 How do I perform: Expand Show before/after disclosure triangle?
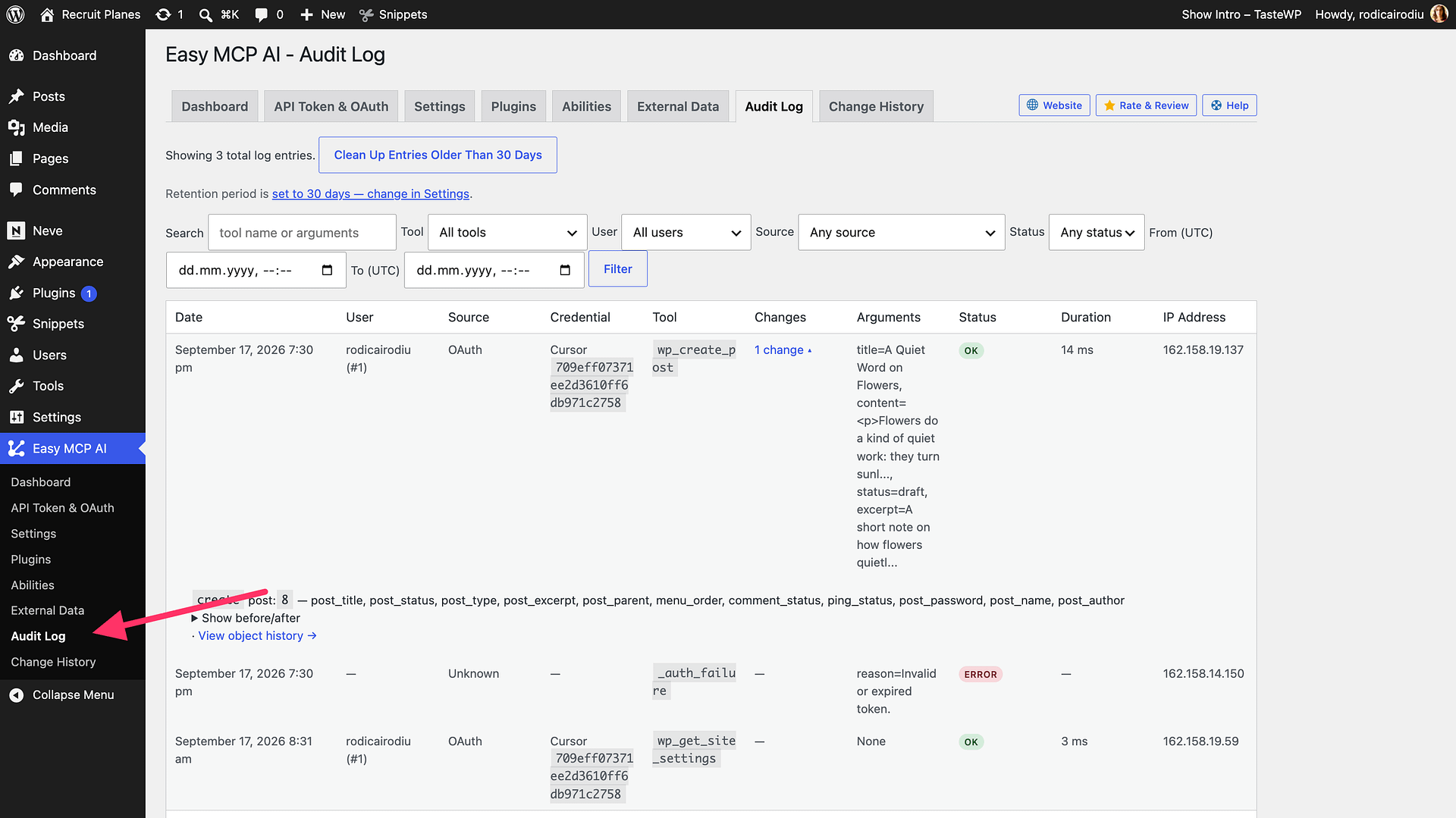195,618
